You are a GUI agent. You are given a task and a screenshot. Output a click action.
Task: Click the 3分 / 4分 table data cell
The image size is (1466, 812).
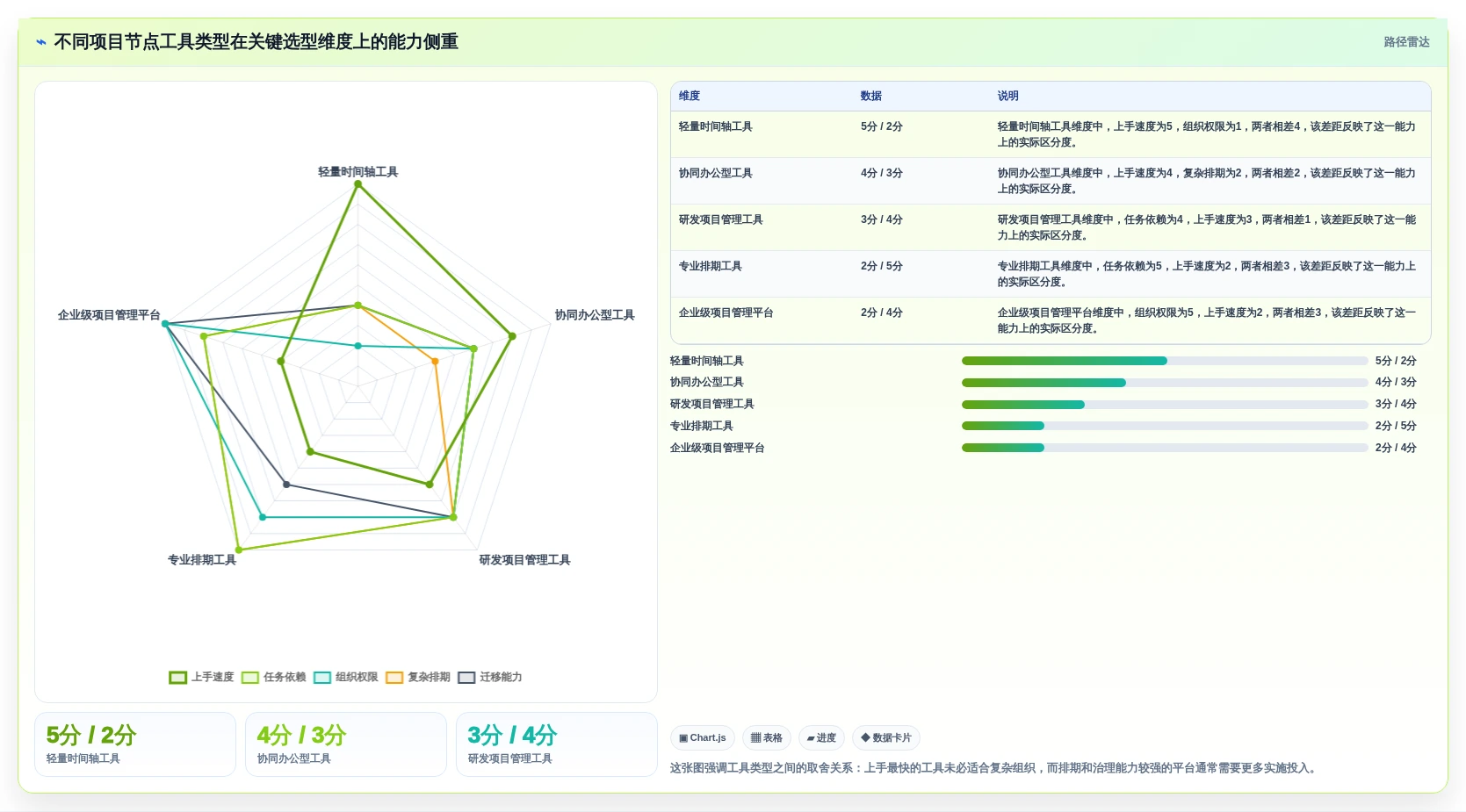[x=881, y=219]
